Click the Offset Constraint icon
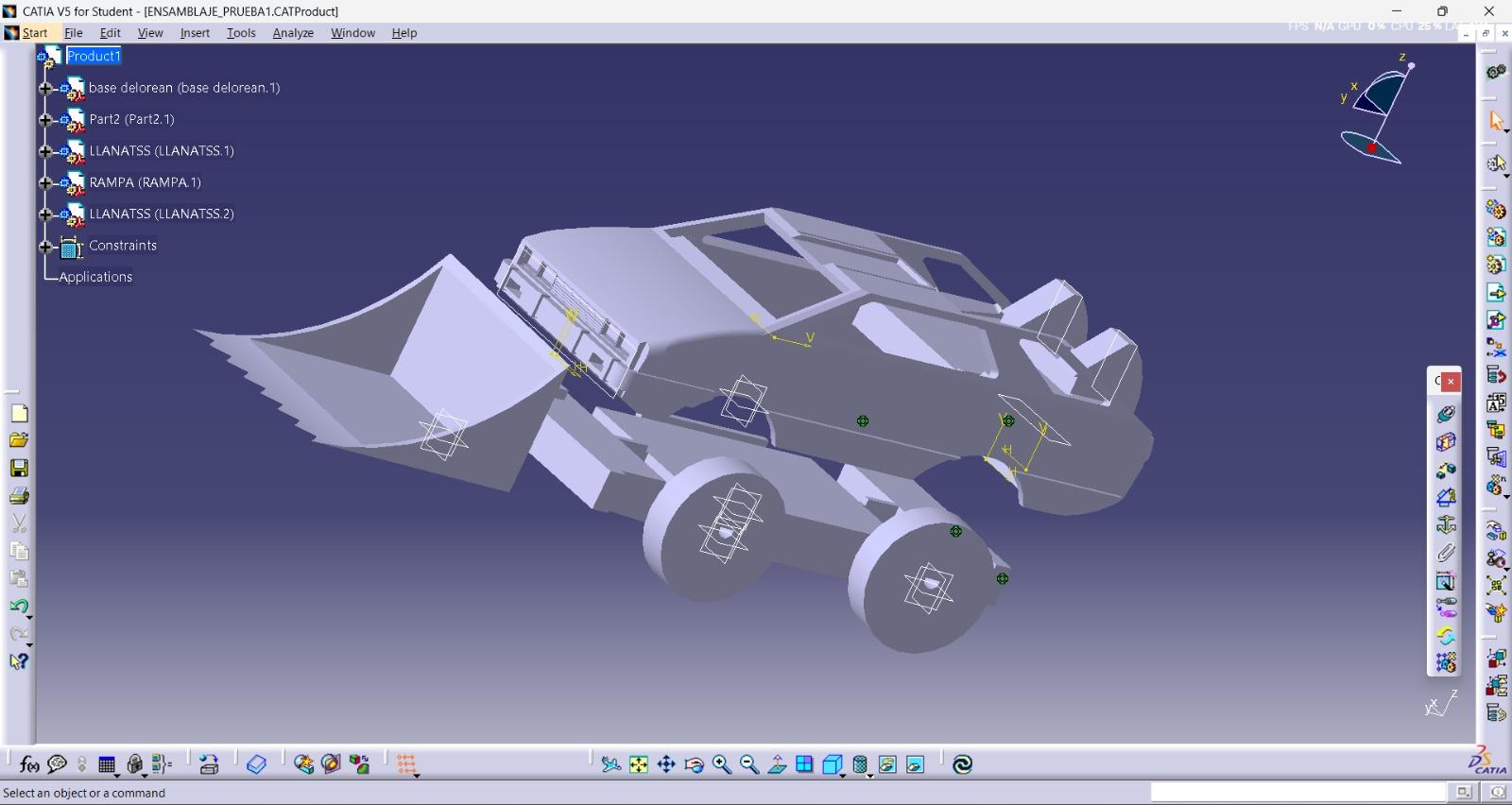 click(1446, 470)
